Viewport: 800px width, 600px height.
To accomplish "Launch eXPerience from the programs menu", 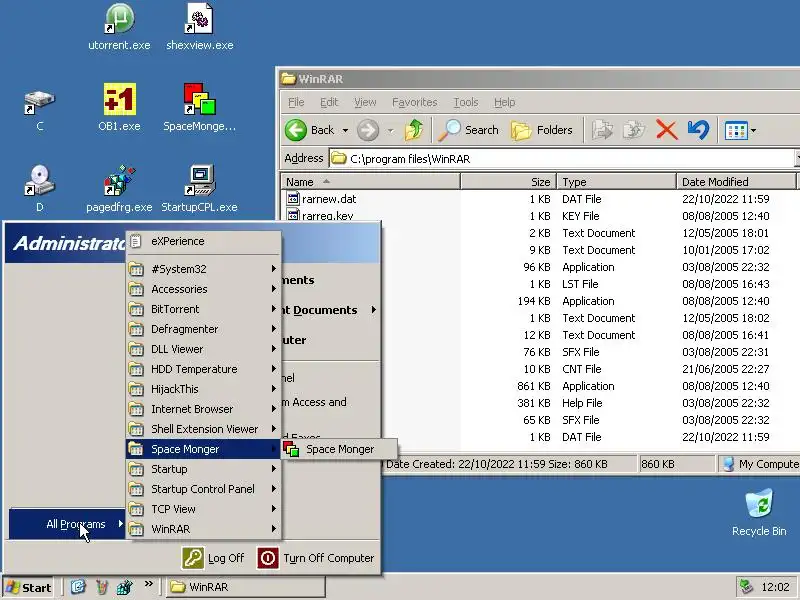I will pyautogui.click(x=204, y=241).
